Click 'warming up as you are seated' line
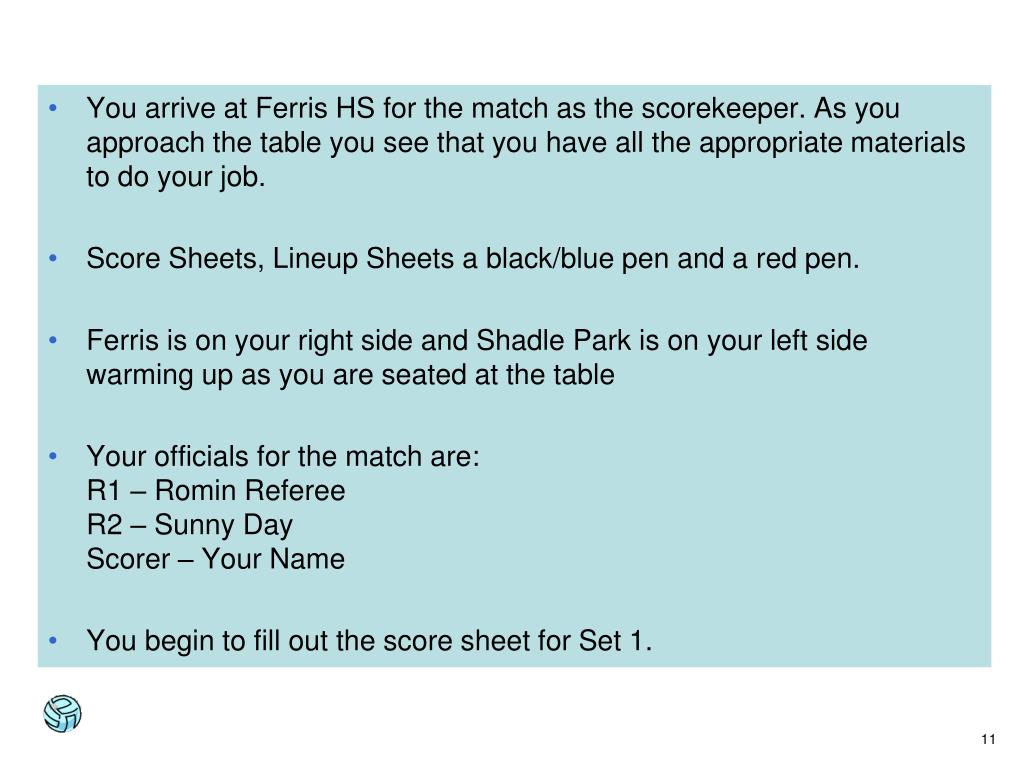Image resolution: width=1024 pixels, height=768 pixels. click(350, 376)
